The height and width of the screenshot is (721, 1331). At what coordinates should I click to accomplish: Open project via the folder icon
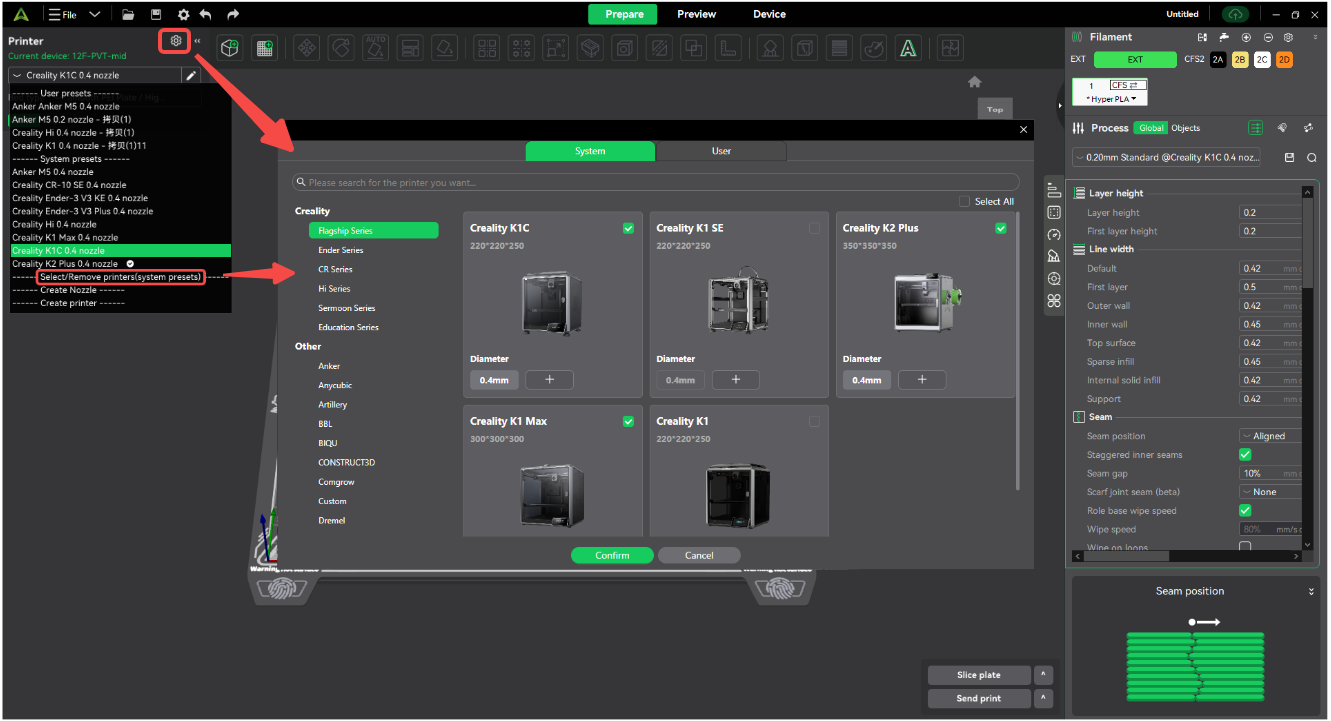point(128,15)
